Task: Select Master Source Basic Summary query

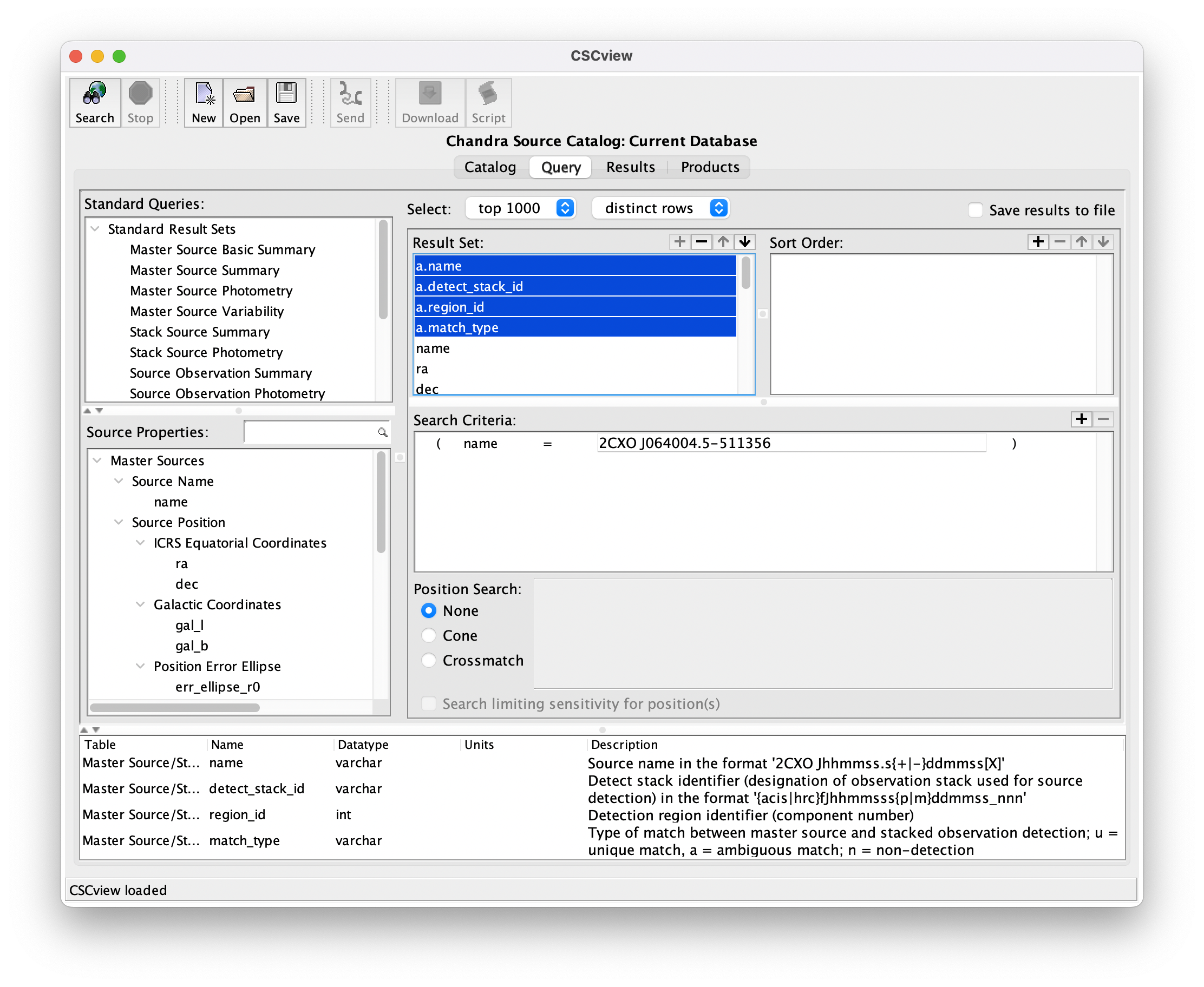Action: coord(223,249)
